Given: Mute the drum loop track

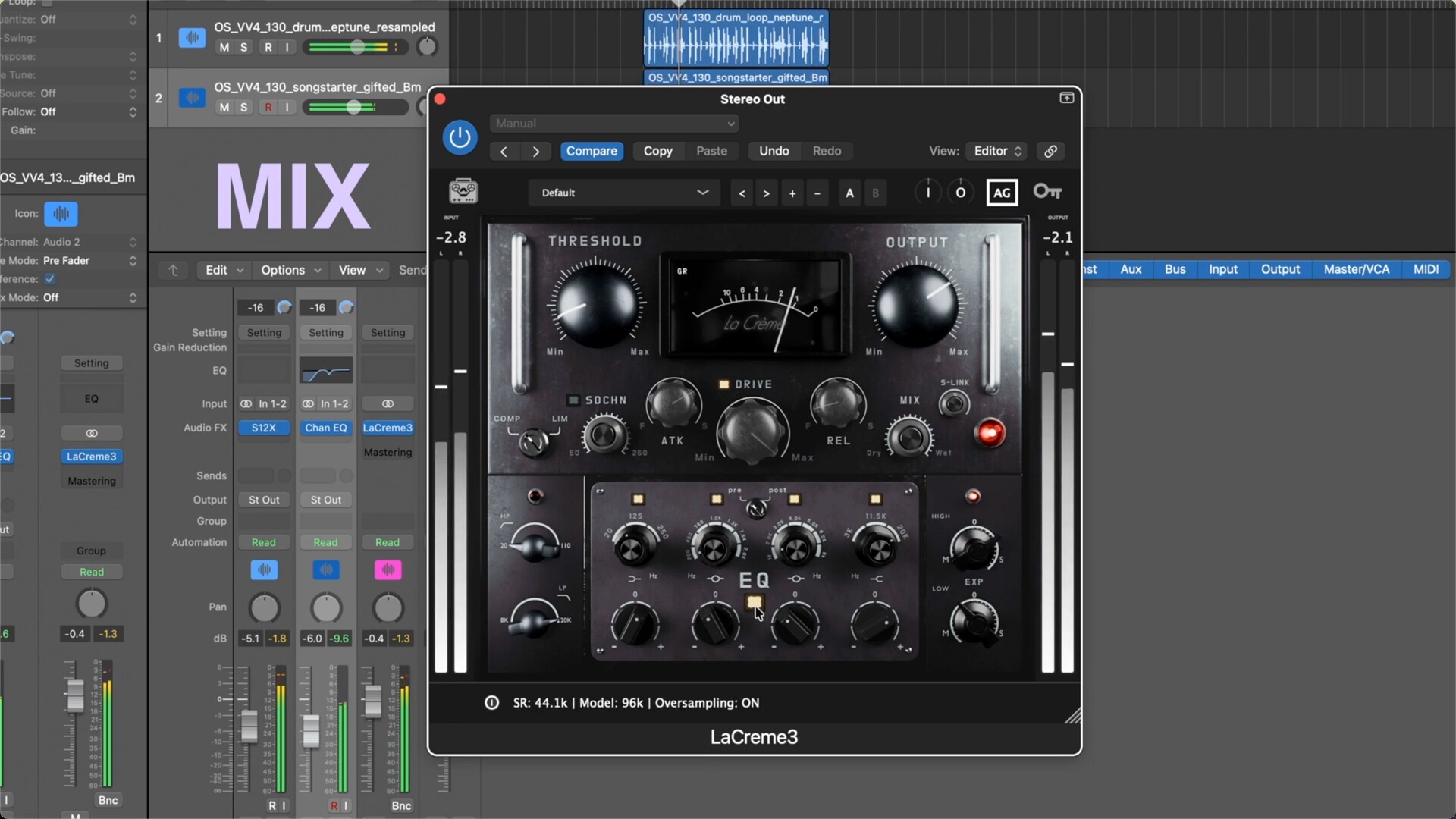Looking at the screenshot, I should click(224, 47).
